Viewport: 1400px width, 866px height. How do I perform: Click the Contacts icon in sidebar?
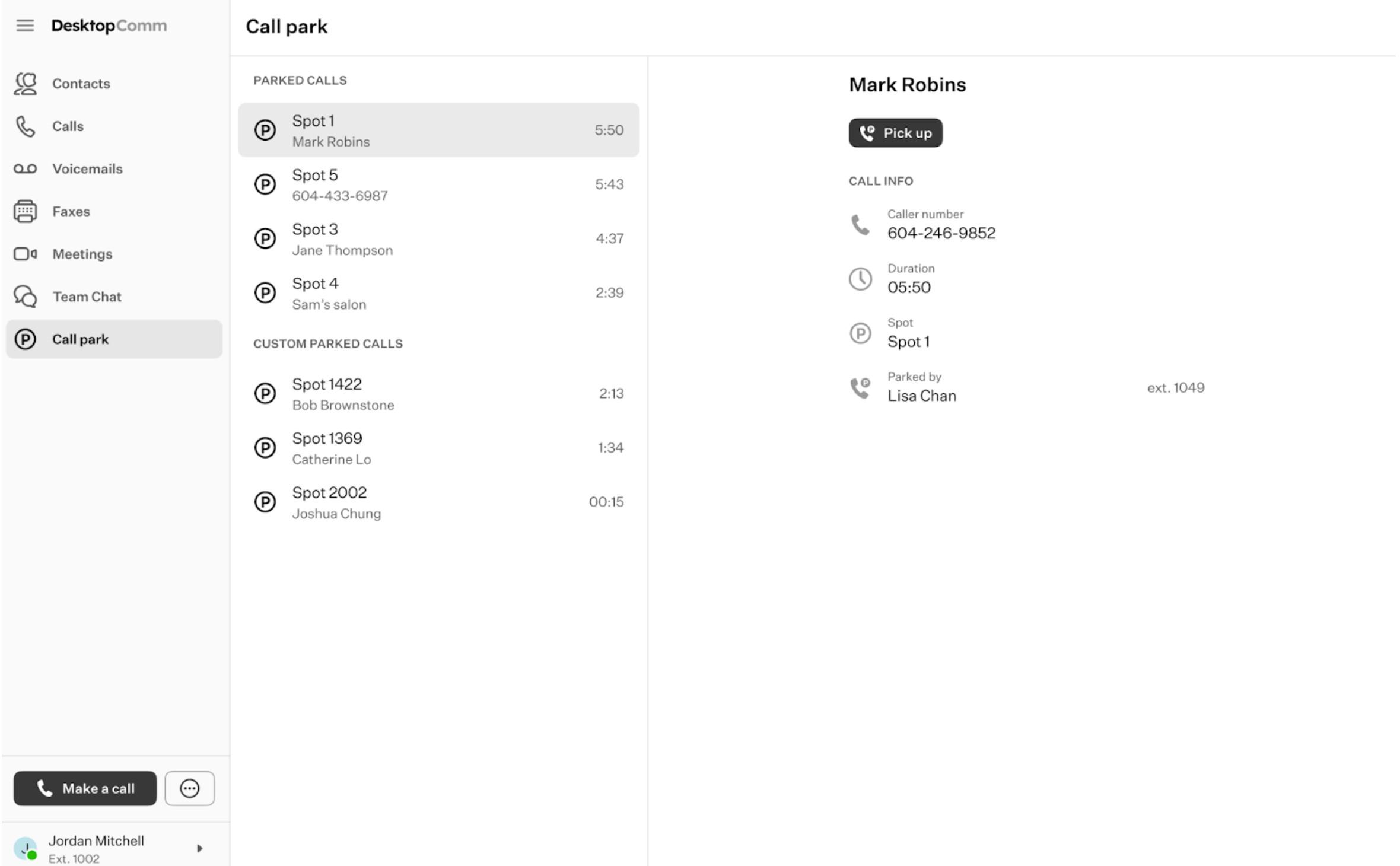point(26,84)
